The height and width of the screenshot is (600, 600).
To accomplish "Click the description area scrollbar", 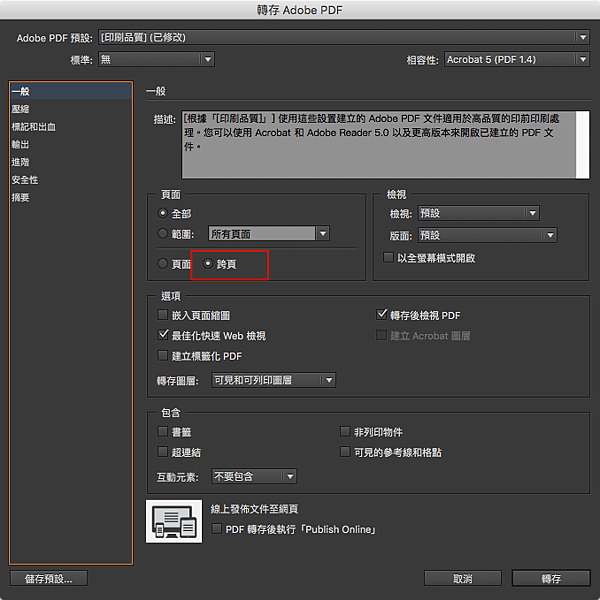I will pyautogui.click(x=582, y=145).
